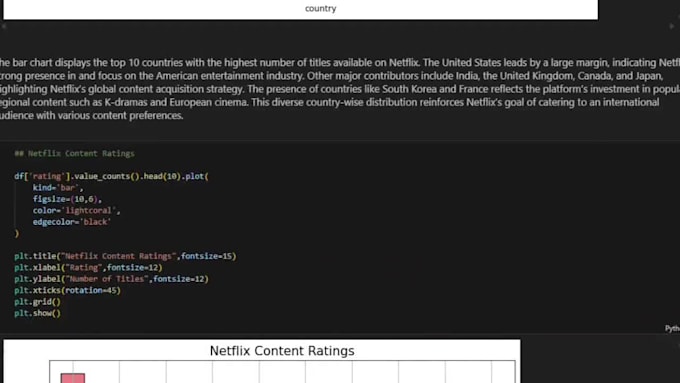Click the df['rating'].value_counts().head(10).plot( line
The height and width of the screenshot is (383, 680).
(x=111, y=177)
